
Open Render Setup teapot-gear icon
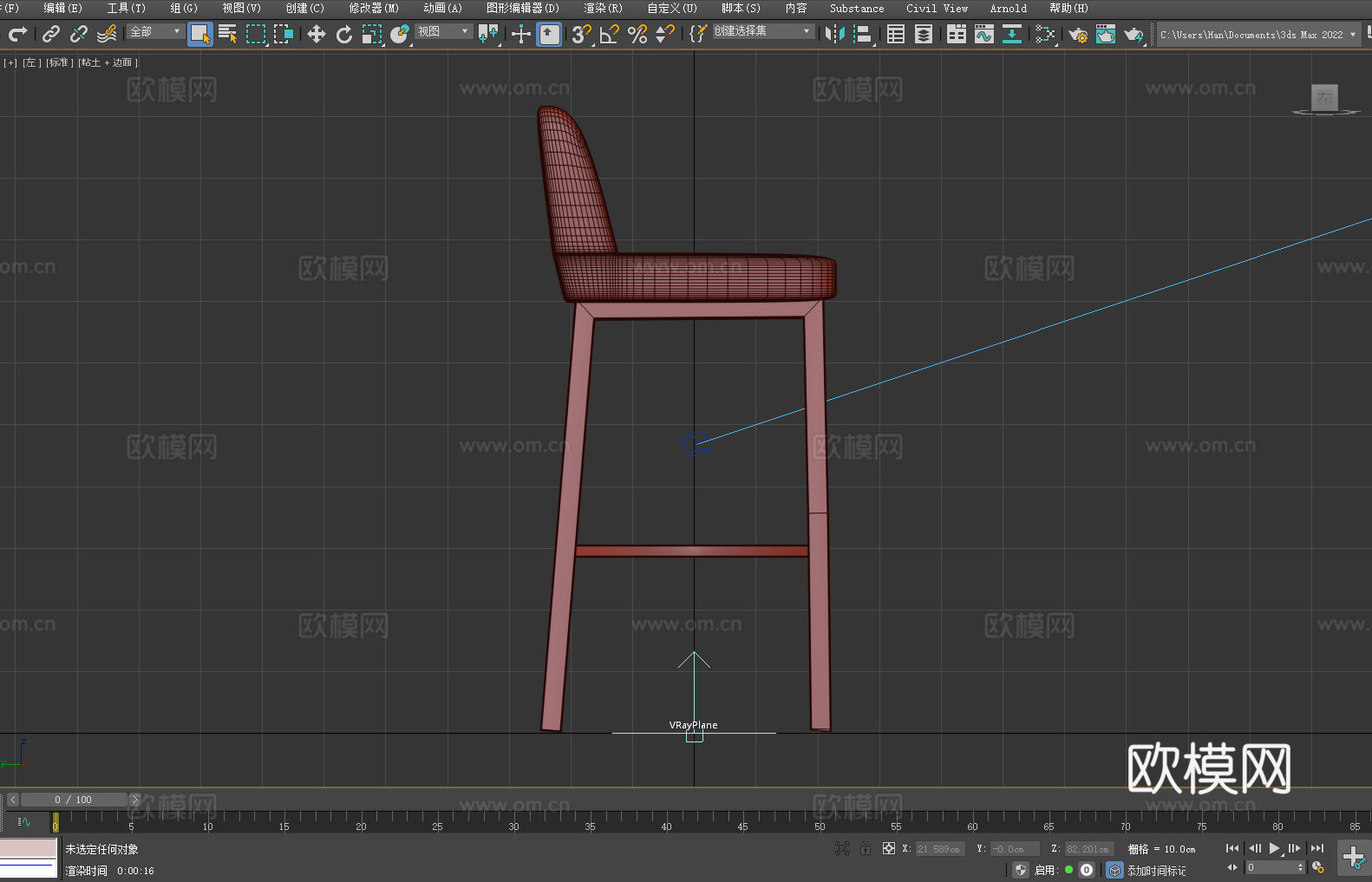tap(1078, 34)
